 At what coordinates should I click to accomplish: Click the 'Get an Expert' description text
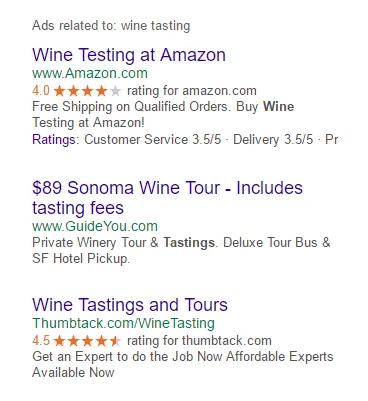pos(183,364)
